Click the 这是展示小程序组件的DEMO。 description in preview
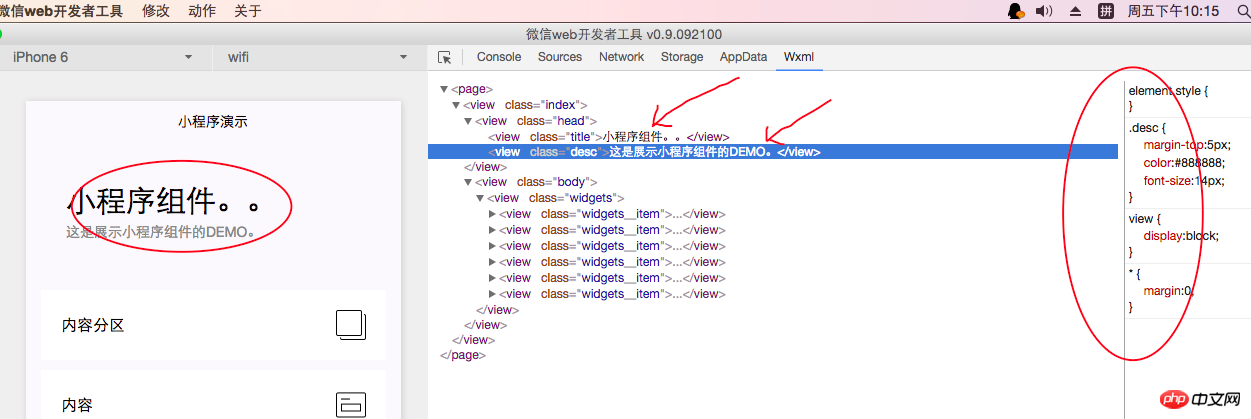 click(x=161, y=232)
